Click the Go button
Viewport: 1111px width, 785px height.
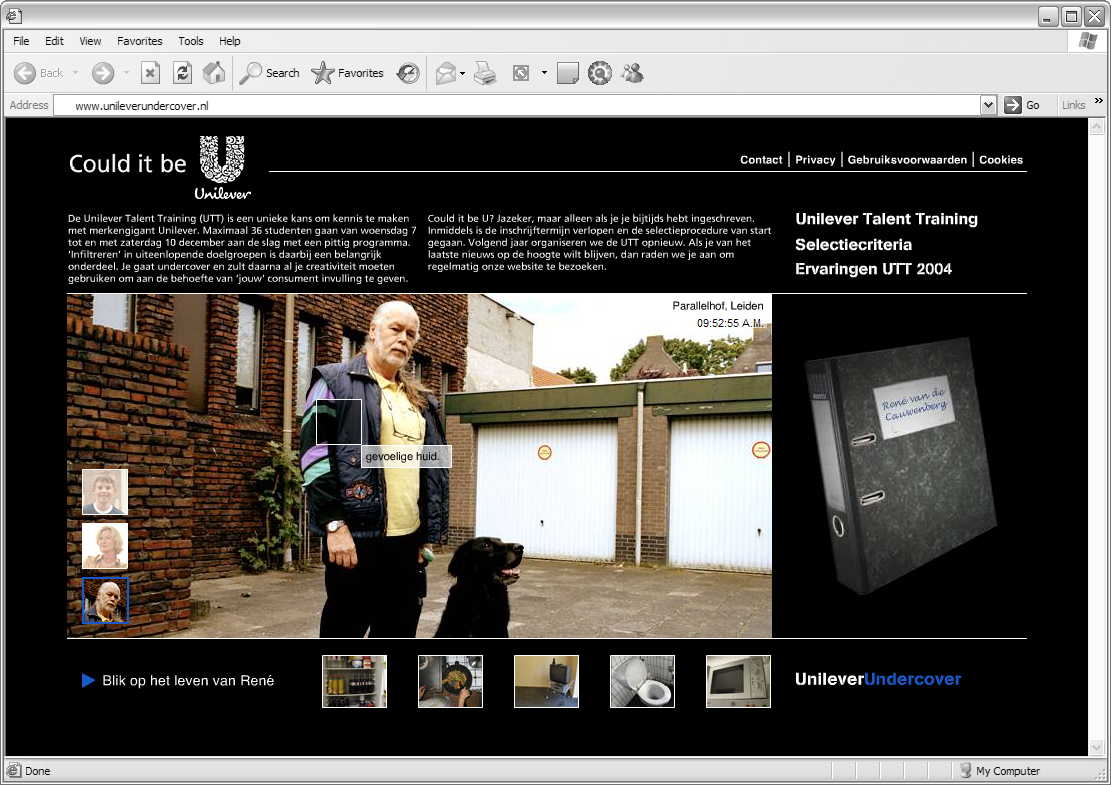click(1022, 106)
